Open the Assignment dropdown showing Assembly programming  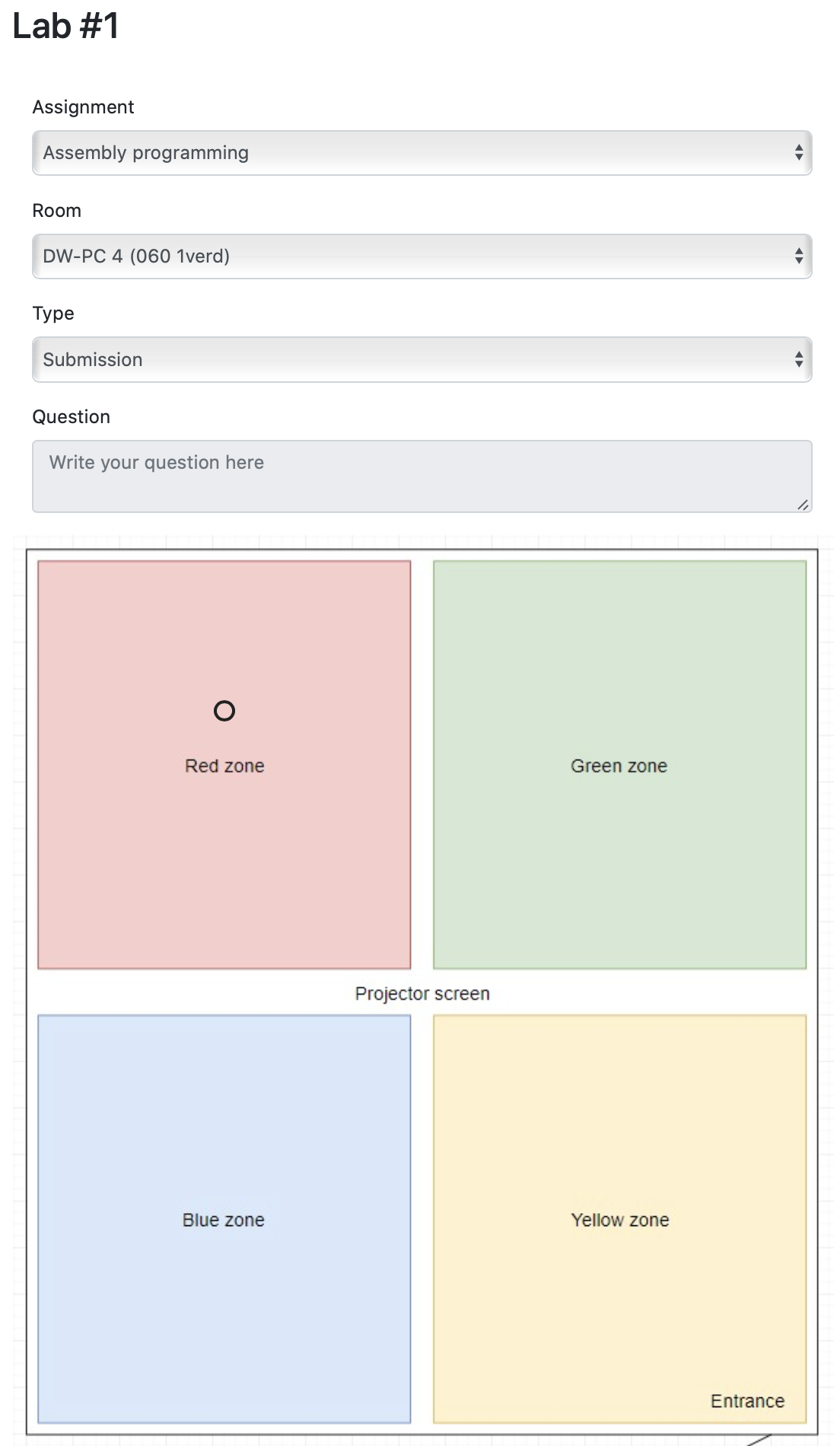pos(422,153)
